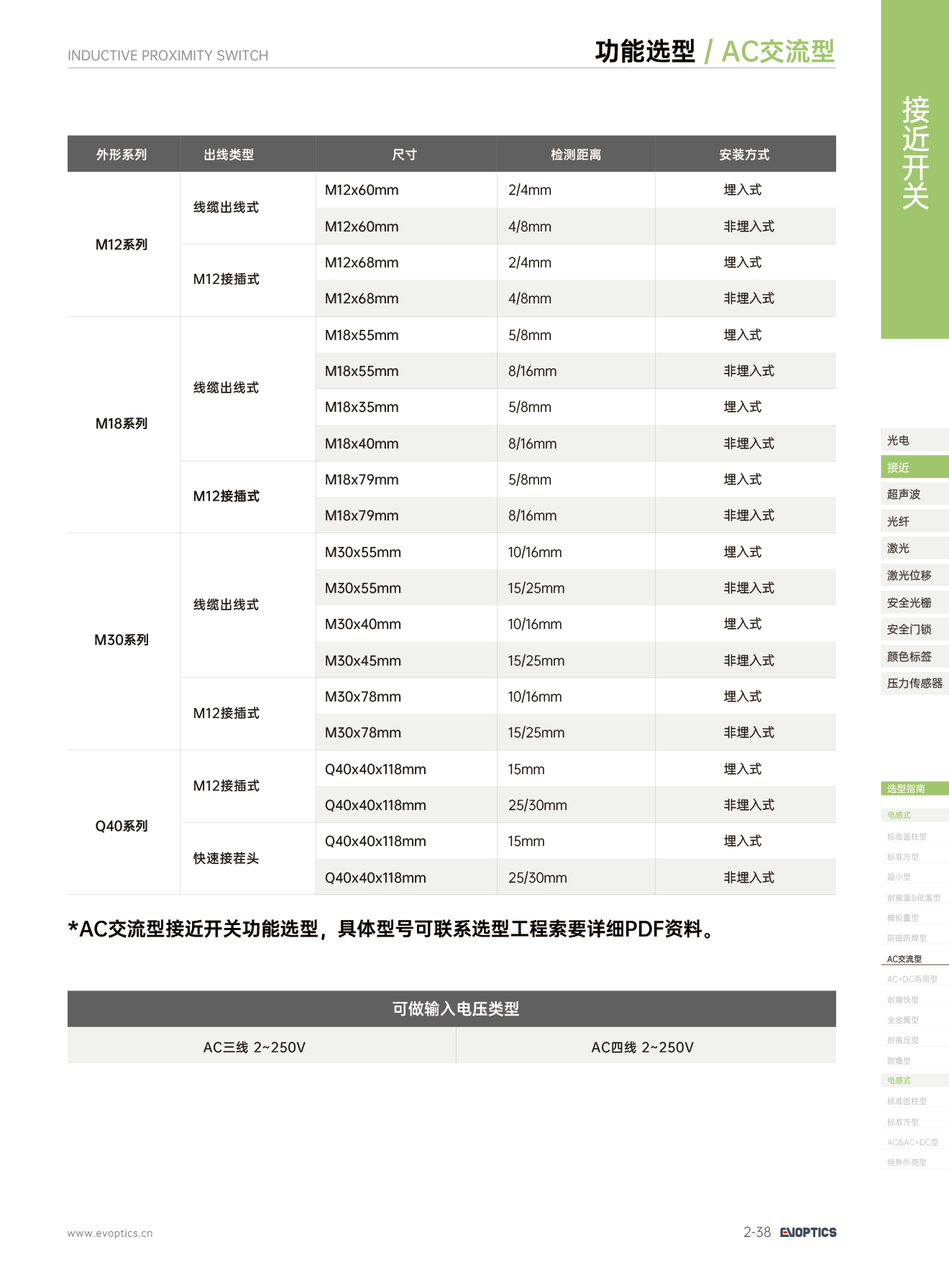
Task: Select the highlighted 接近 sidebar tab
Action: pyautogui.click(x=914, y=467)
